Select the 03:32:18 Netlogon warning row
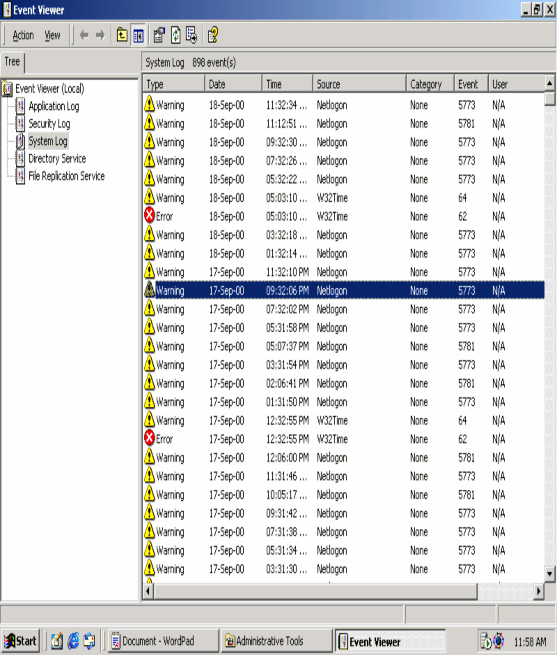This screenshot has height=655, width=557. [x=343, y=235]
